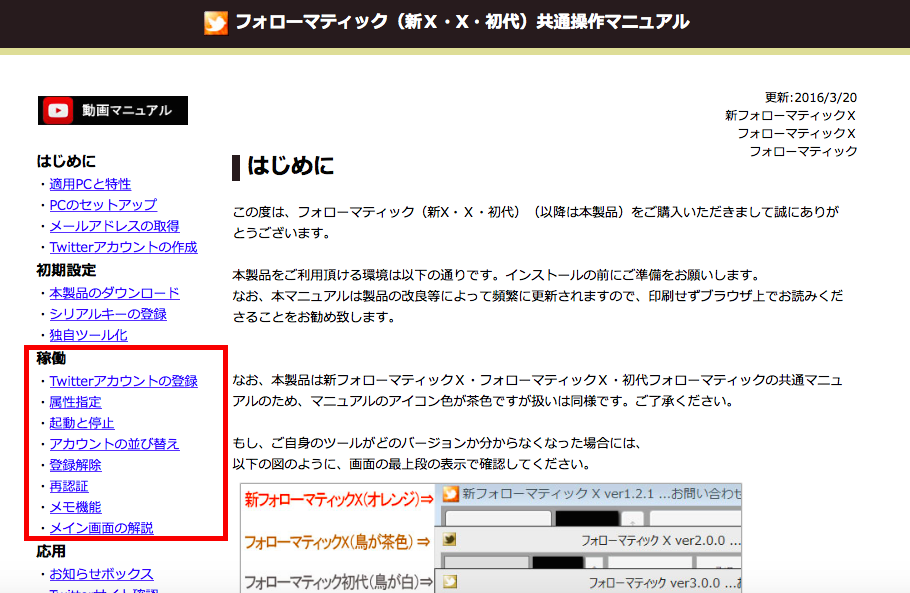
Task: Click the 稼働 sidebar heading
Action: coord(51,358)
